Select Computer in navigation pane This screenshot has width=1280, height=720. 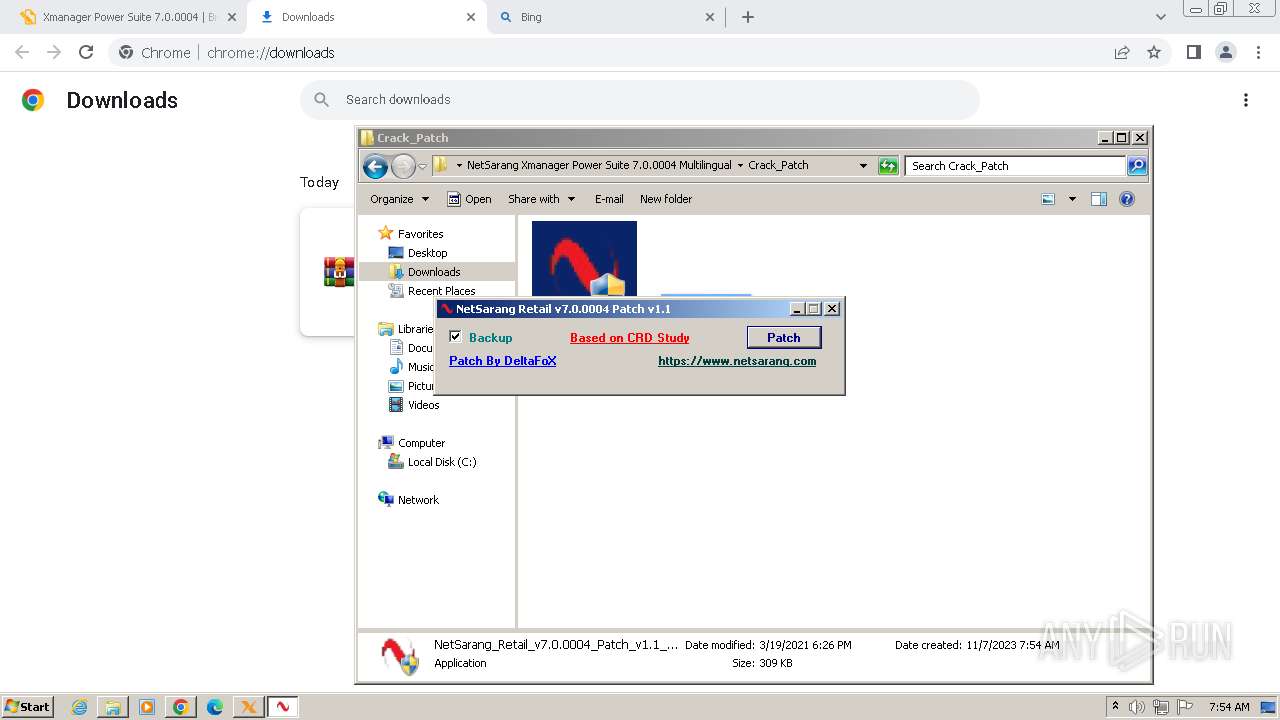421,443
